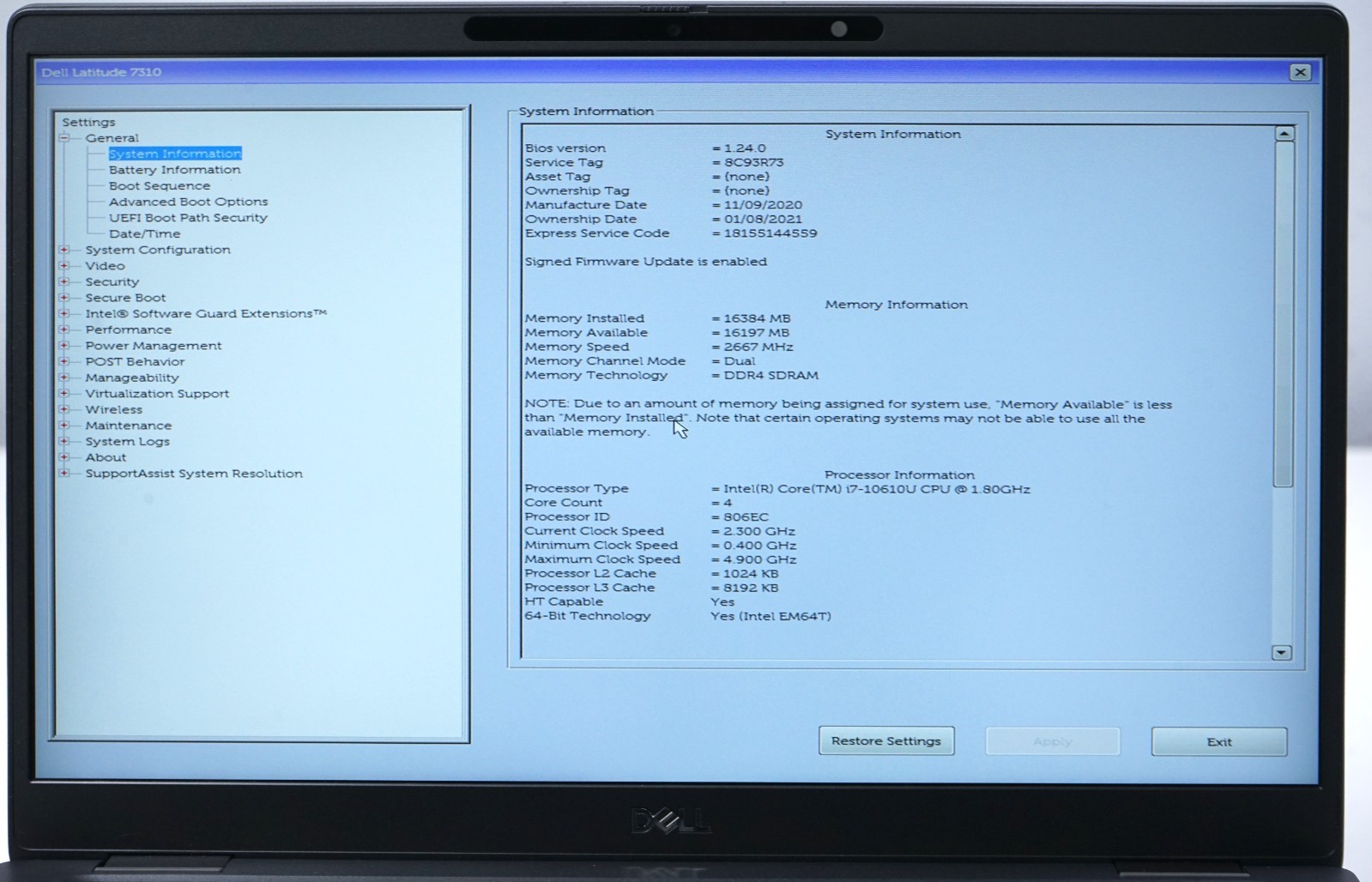Click the Exit button
Viewport: 1372px width, 882px height.
[1219, 742]
